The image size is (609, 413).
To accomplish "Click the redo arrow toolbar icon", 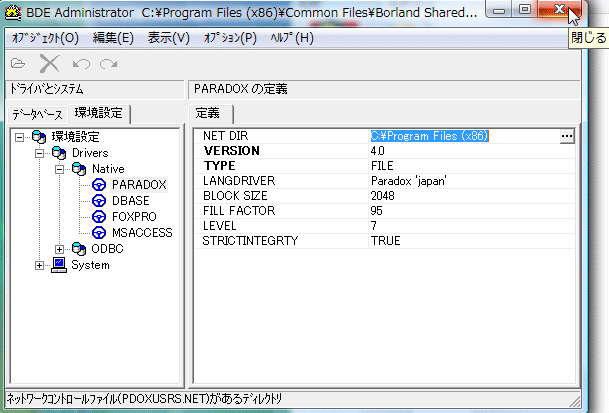I will coord(108,64).
